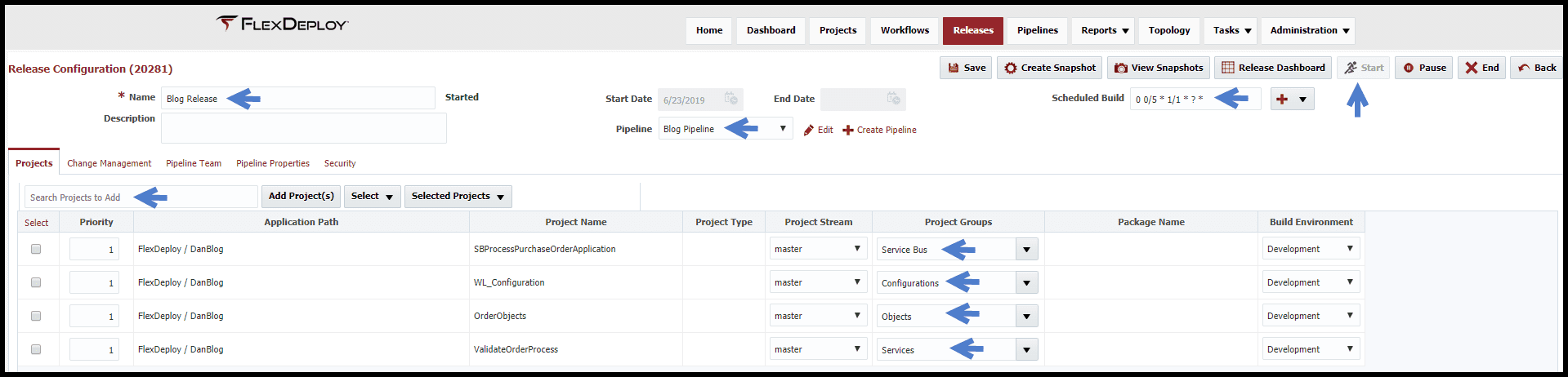
Task: Click the Description text area
Action: [304, 128]
